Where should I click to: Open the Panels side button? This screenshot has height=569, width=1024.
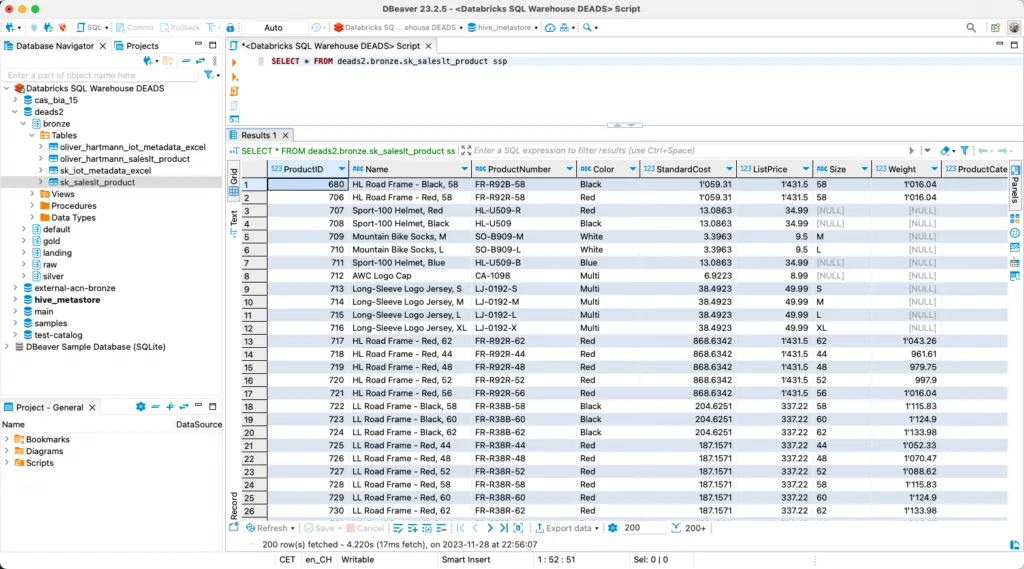(x=1015, y=183)
